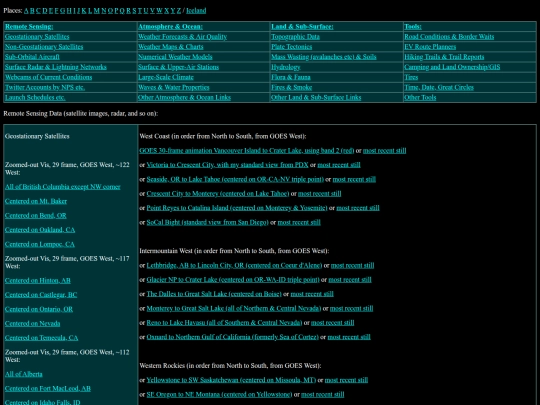This screenshot has width=540, height=405.
Task: Open Centered on Bend, OR view
Action: pos(35,216)
